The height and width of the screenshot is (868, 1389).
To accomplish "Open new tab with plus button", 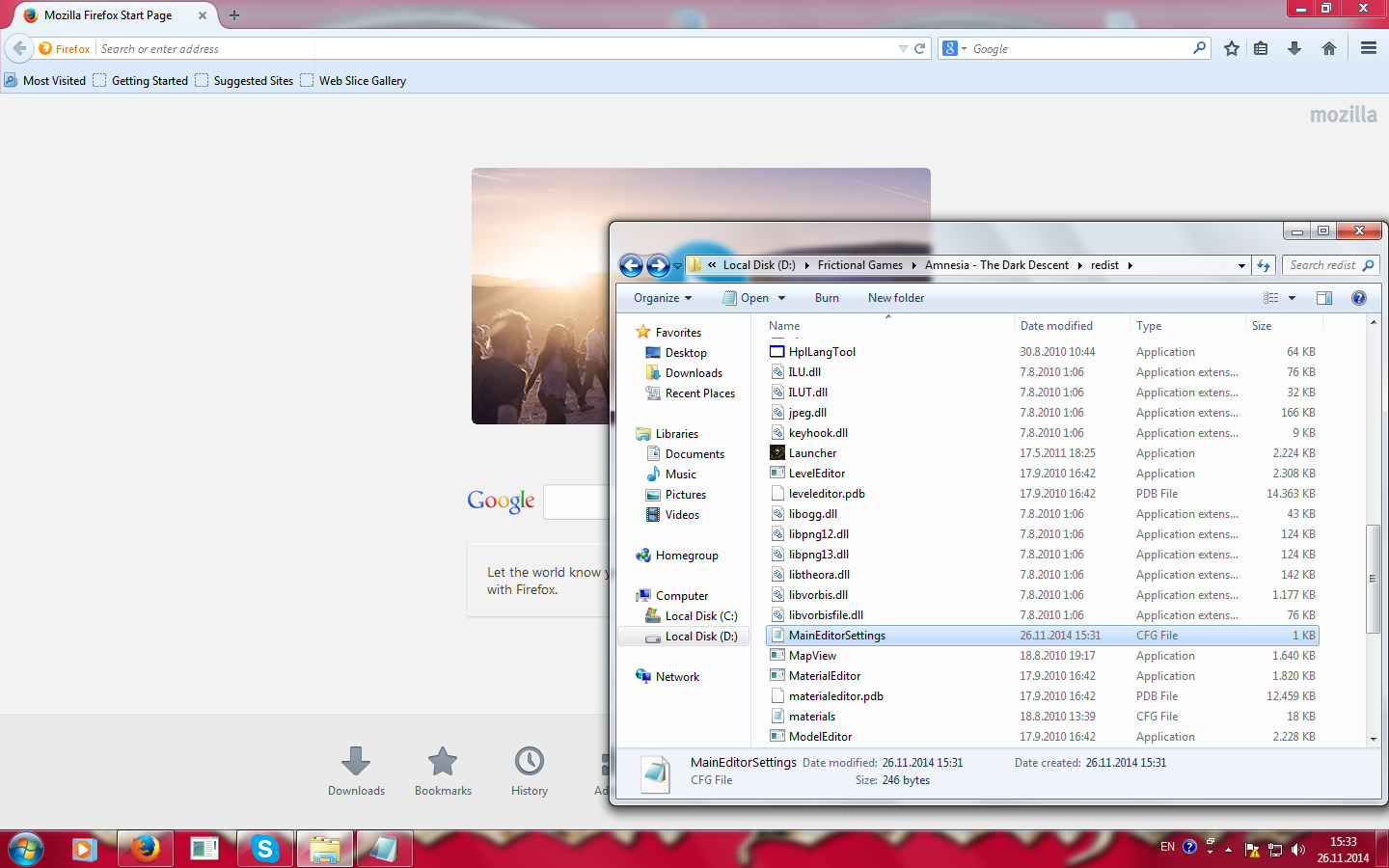I will tap(233, 14).
